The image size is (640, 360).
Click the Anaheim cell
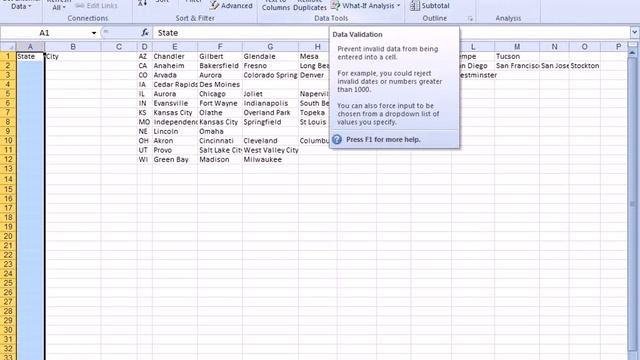175,66
